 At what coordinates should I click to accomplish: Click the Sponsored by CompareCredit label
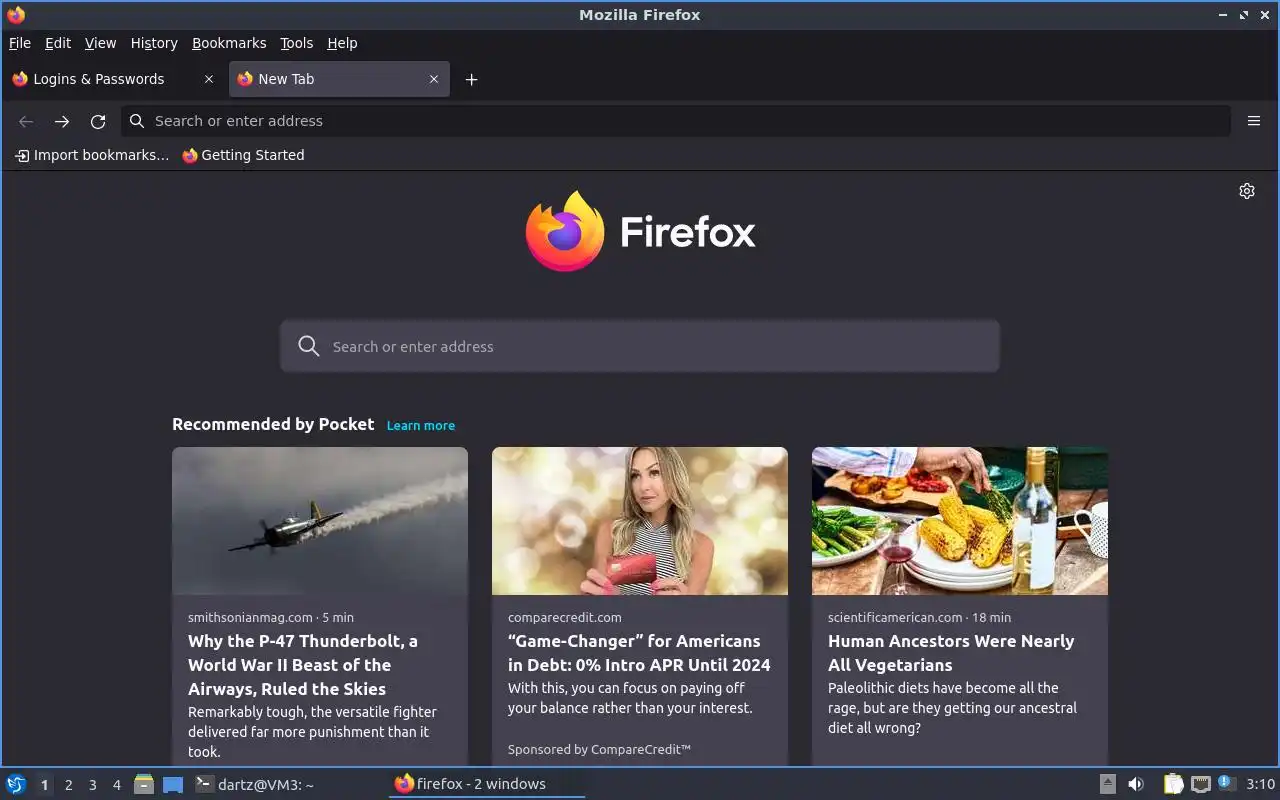pos(599,749)
